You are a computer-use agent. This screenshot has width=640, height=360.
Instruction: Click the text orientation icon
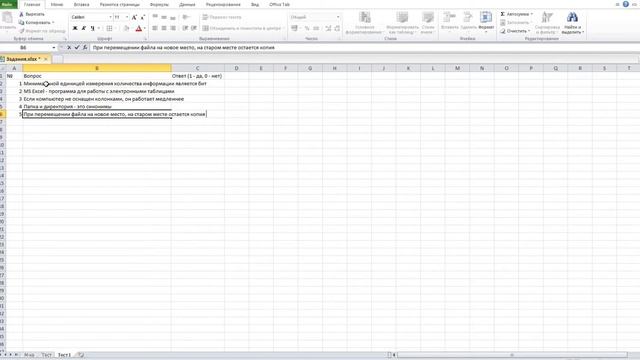point(186,17)
